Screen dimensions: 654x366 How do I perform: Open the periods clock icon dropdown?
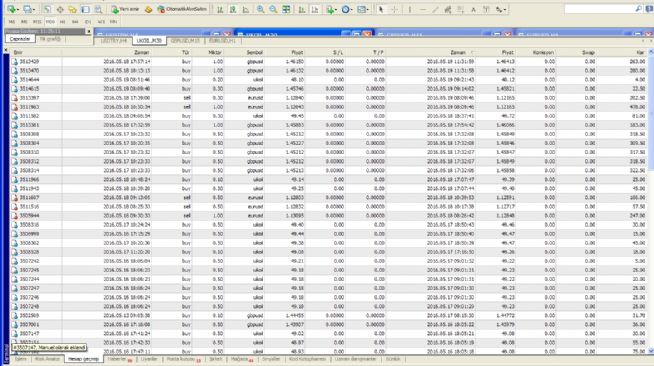347,9
